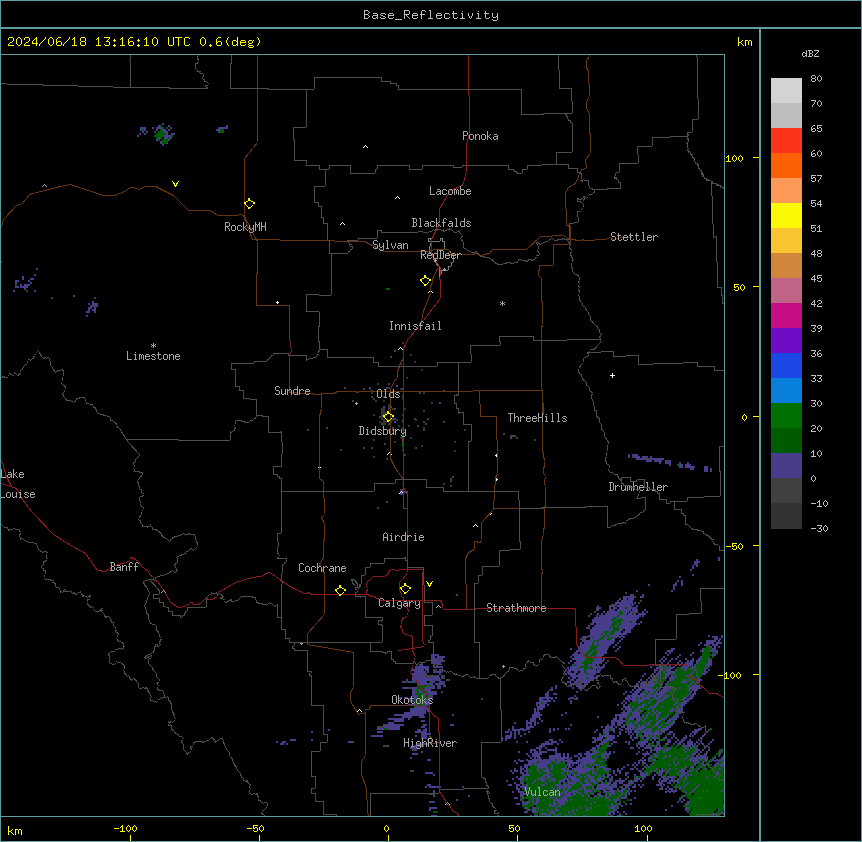Click the Ponoka city label
Viewport: 862px width, 842px height.
pyautogui.click(x=480, y=136)
